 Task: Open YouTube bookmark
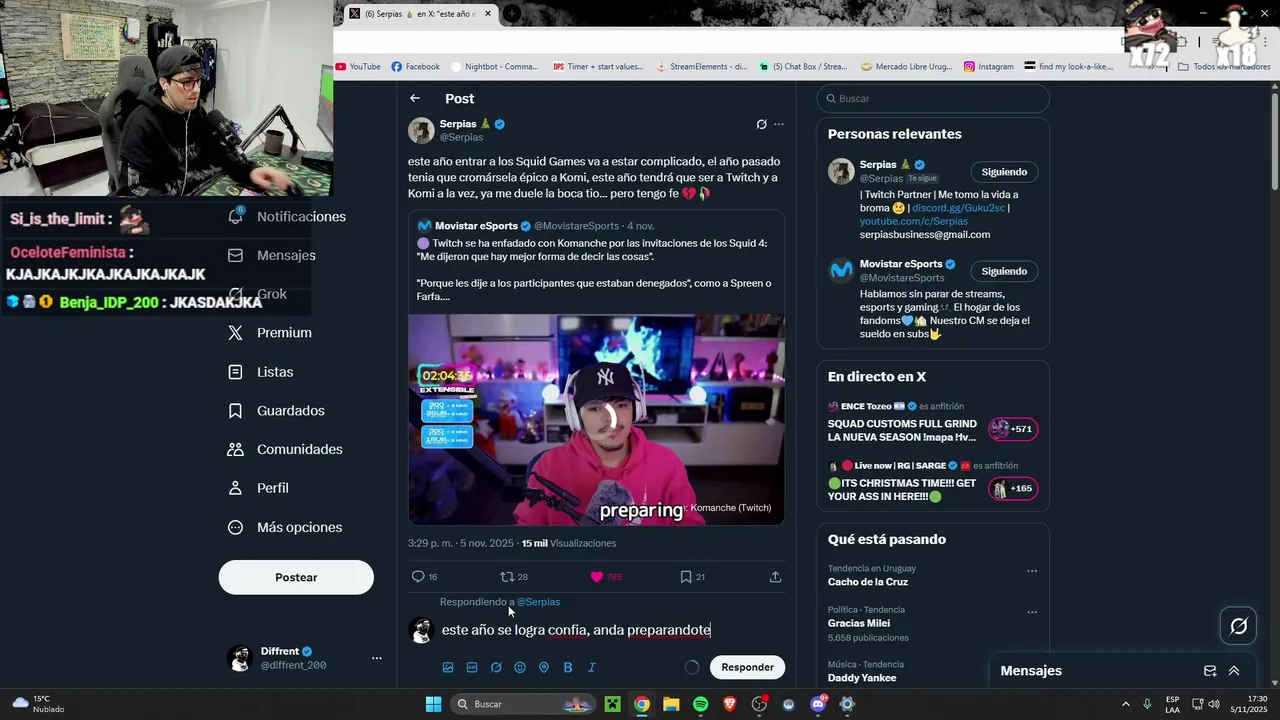click(x=358, y=67)
